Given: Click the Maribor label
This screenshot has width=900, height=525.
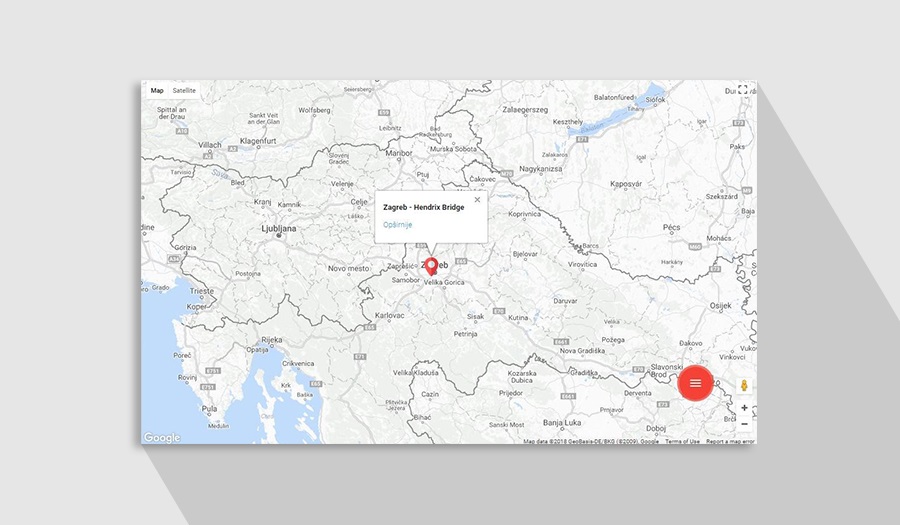Looking at the screenshot, I should tap(399, 153).
